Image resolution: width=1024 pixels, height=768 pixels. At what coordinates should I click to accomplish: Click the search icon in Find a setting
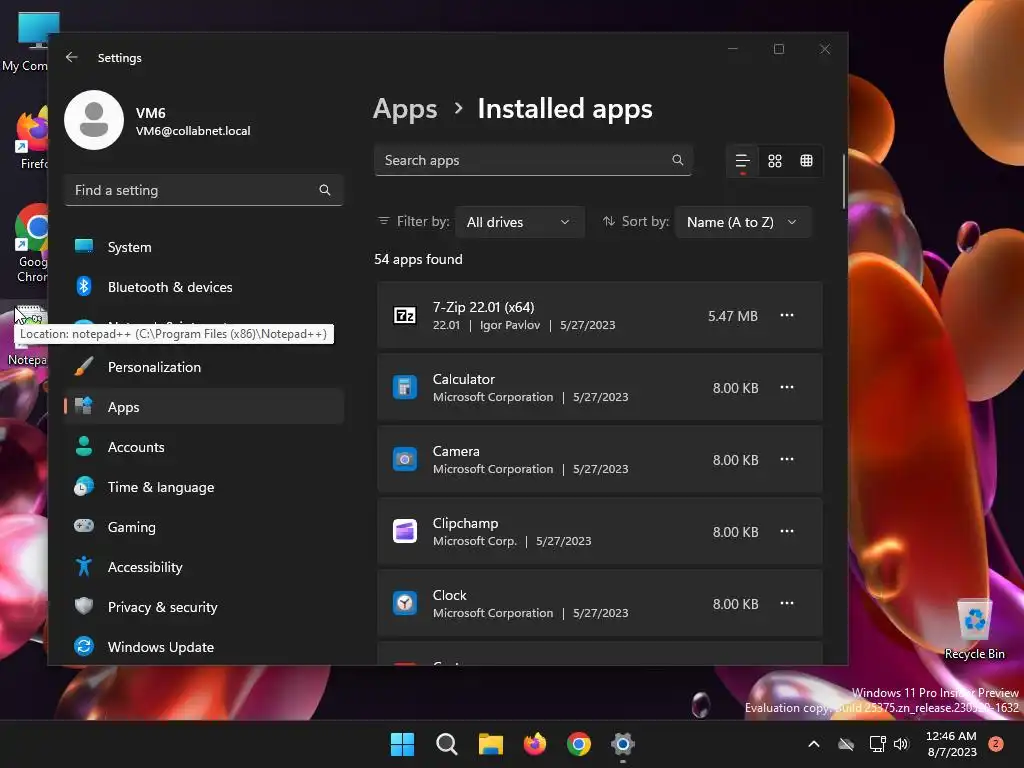[325, 190]
